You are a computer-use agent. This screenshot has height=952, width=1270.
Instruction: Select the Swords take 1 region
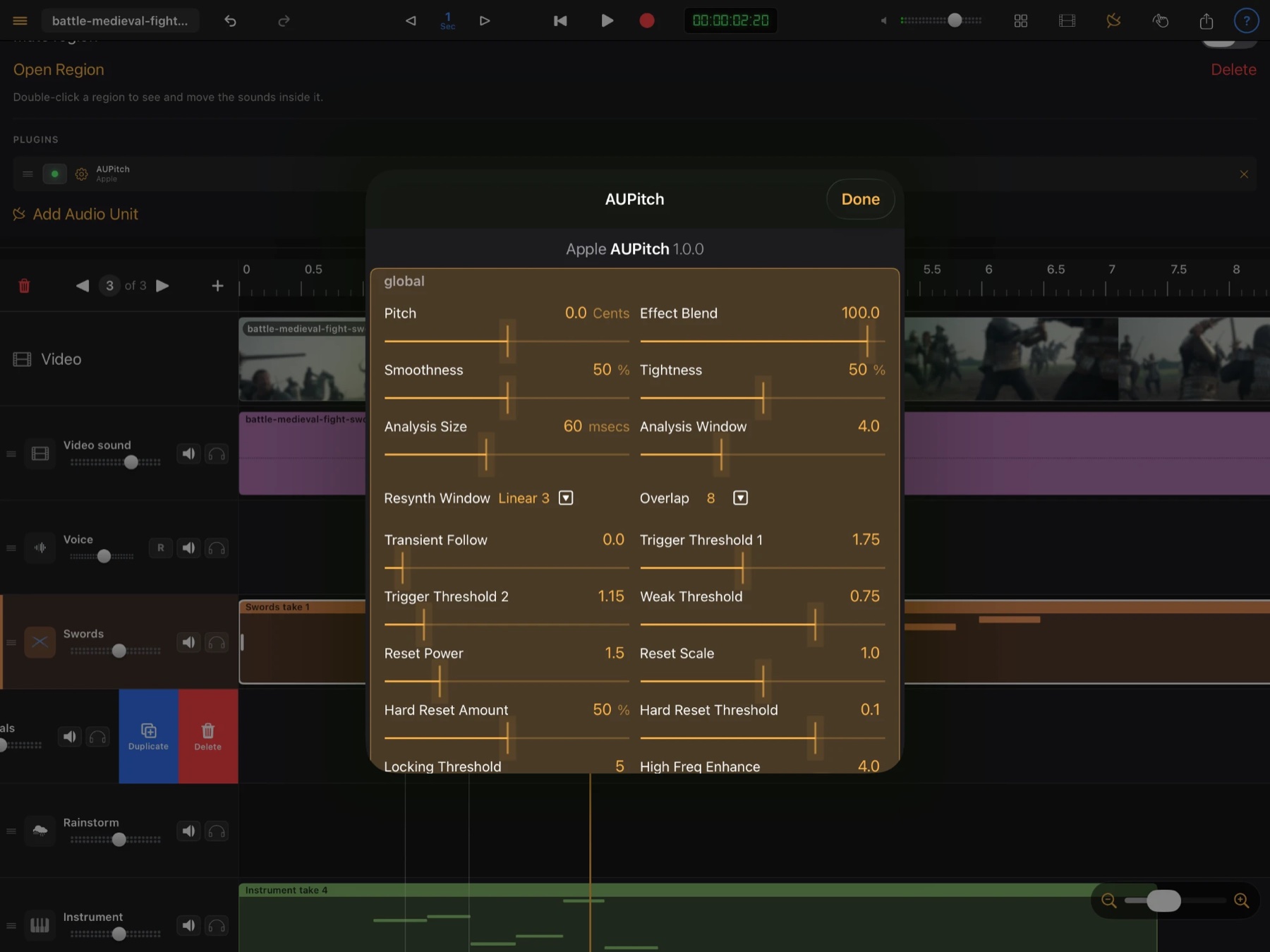303,641
